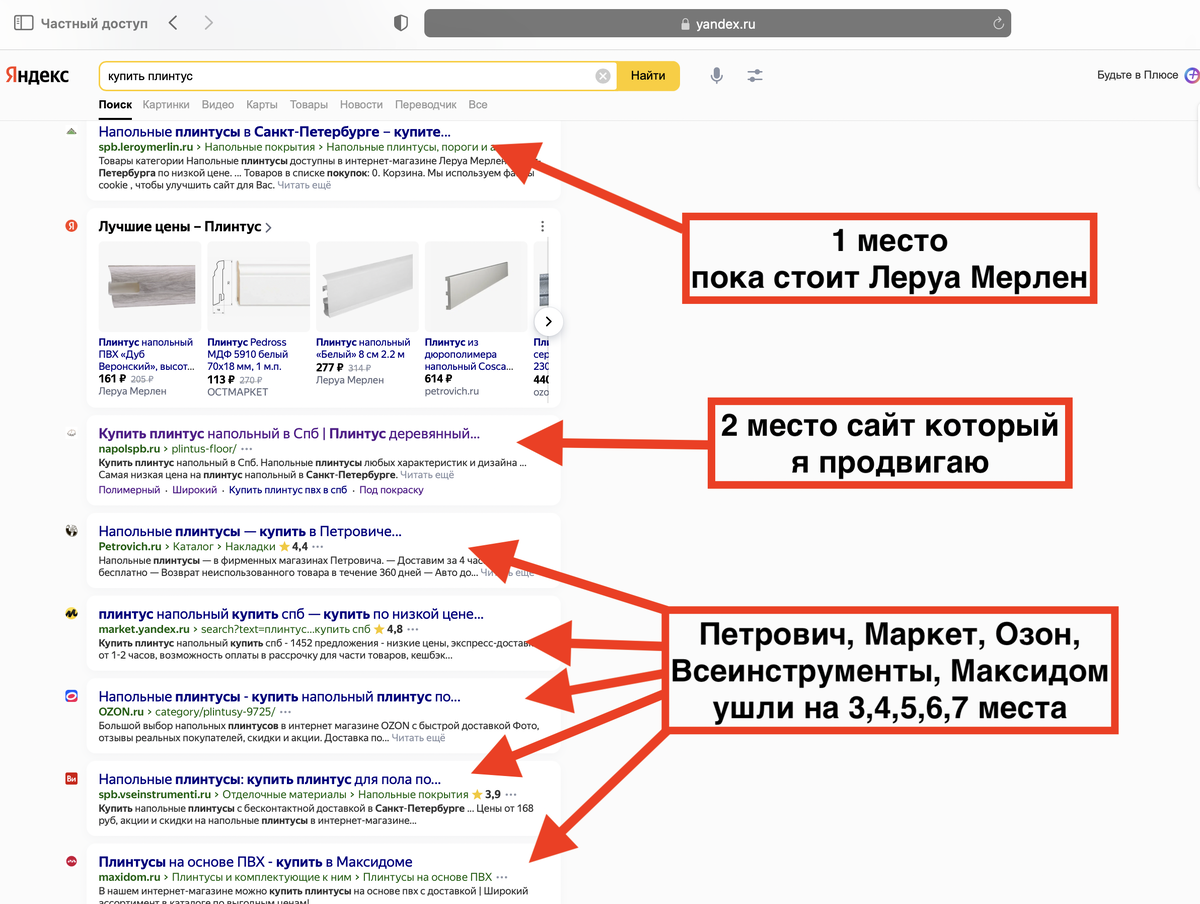Click the Яндекс Плюс colorful icon

(1190, 75)
